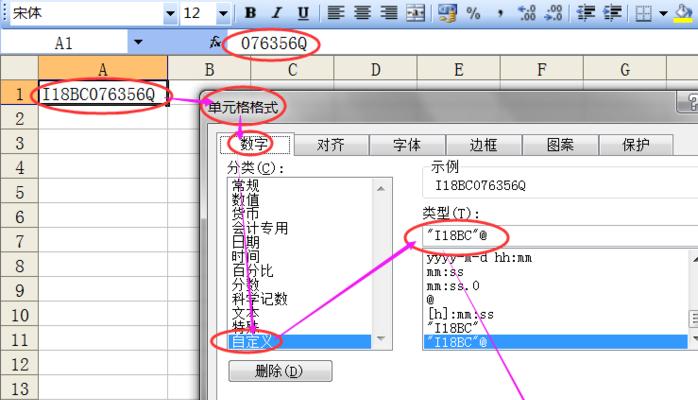
Task: Select row 13 header
Action: 19,389
